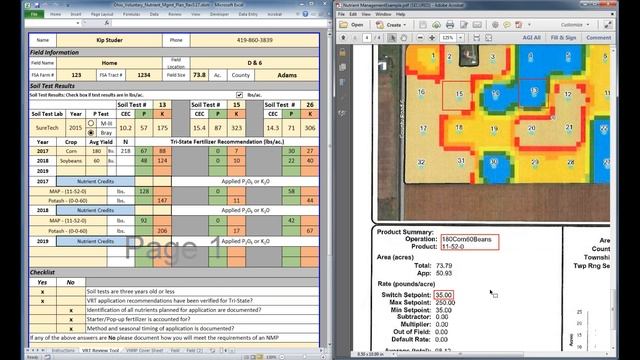The width and height of the screenshot is (640, 360).
Task: Open the AGI All pane in Acrobat
Action: pos(531,38)
